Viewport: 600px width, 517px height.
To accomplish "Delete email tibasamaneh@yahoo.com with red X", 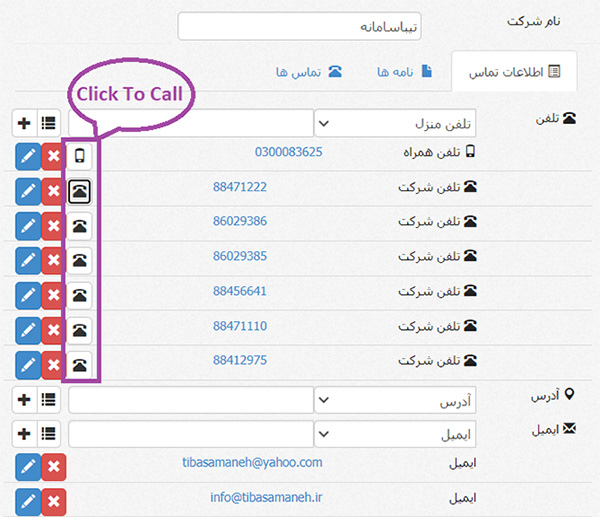I will 54,467.
